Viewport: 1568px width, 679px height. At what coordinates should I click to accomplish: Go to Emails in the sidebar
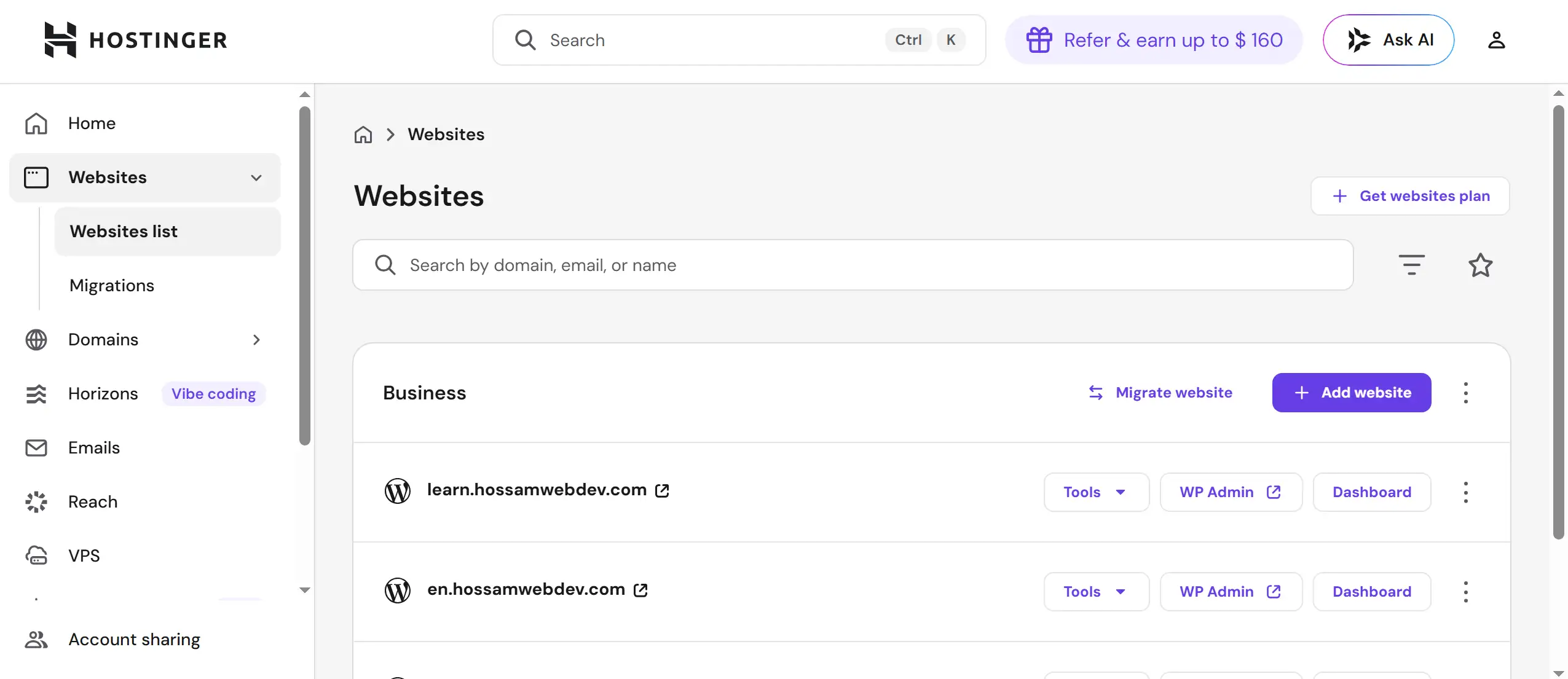click(x=94, y=448)
